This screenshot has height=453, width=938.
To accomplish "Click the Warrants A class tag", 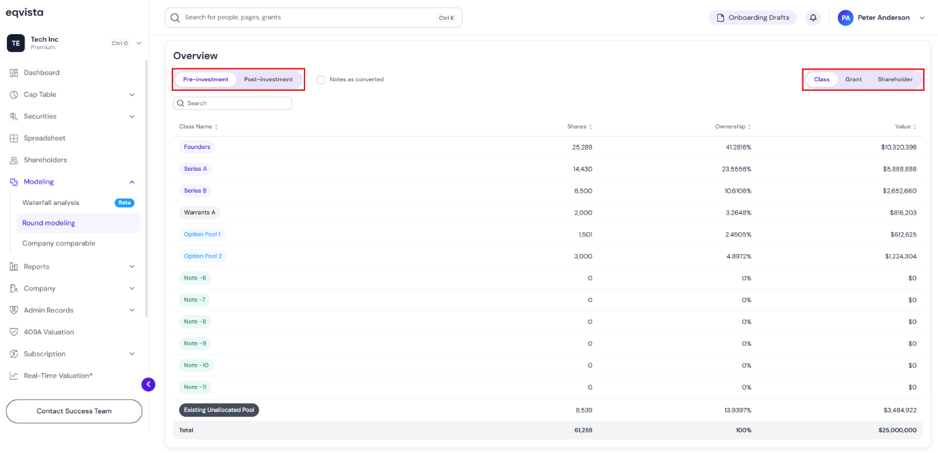I will point(200,212).
